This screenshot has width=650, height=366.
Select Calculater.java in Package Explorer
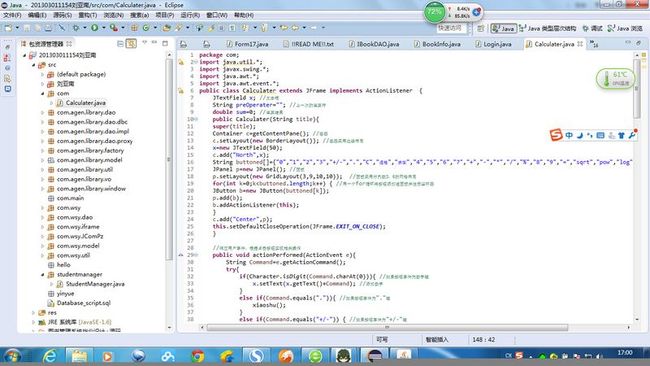85,103
